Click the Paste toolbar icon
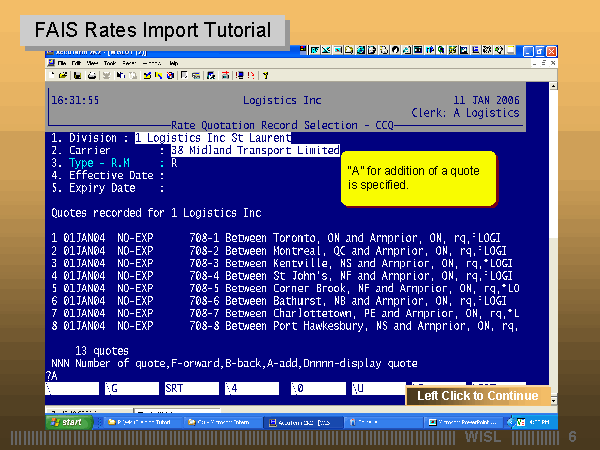This screenshot has width=600, height=450. [133, 75]
